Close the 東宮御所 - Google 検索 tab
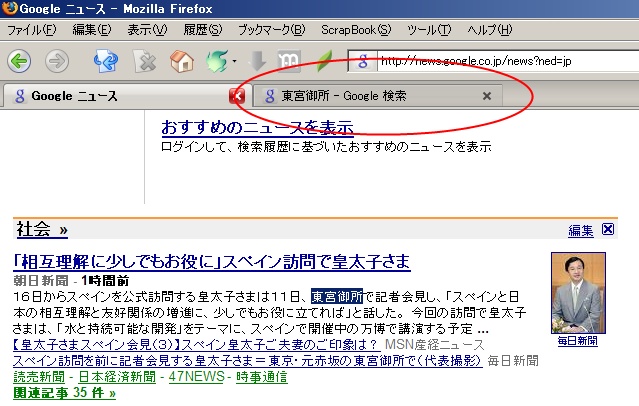 point(487,96)
